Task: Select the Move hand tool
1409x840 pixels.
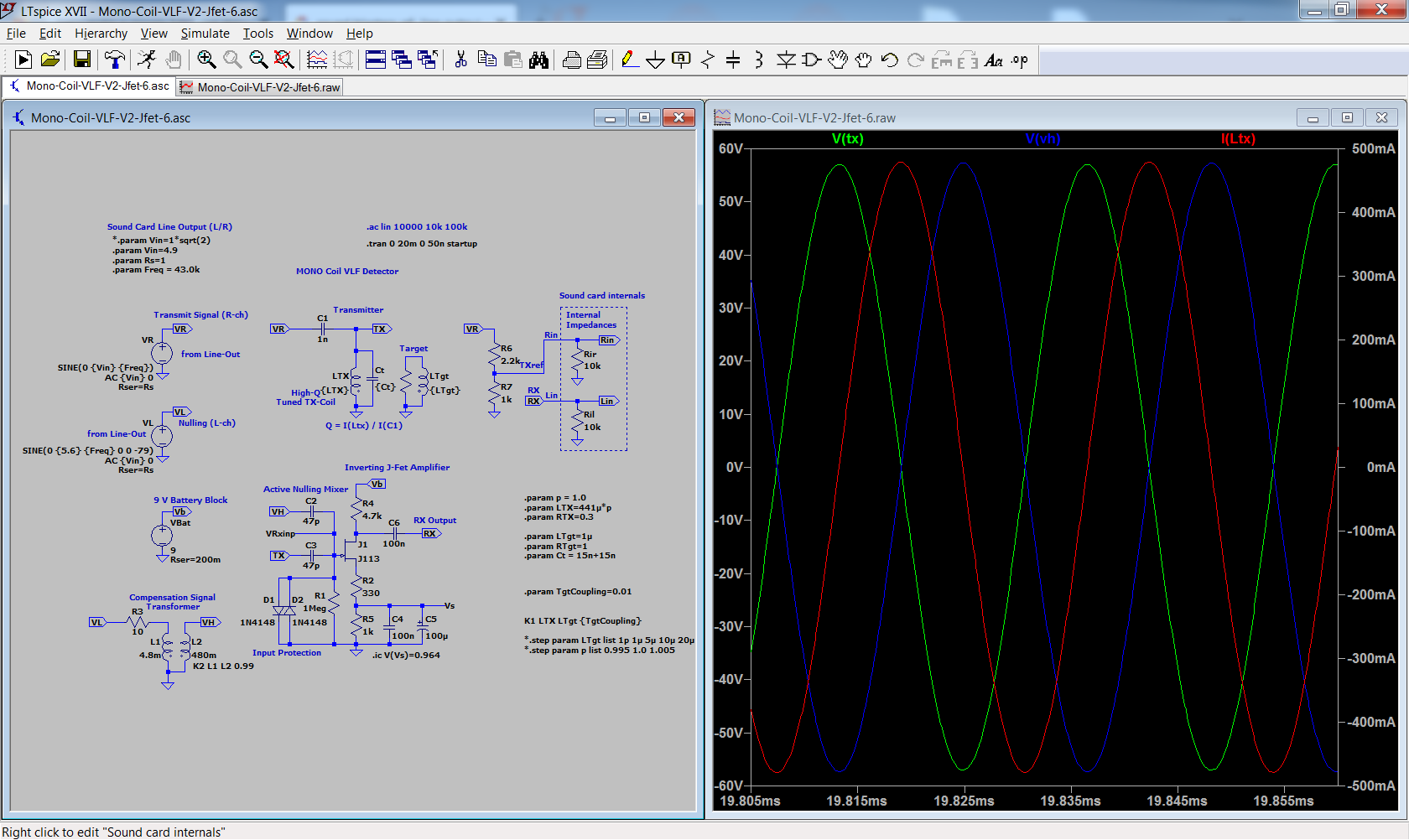Action: pyautogui.click(x=838, y=60)
